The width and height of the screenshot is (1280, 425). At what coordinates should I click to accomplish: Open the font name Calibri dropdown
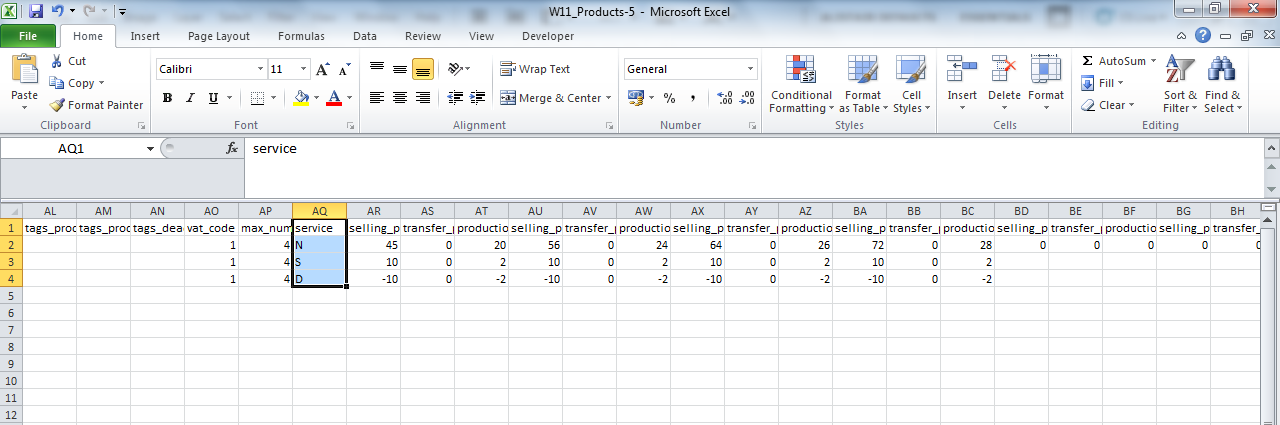pyautogui.click(x=259, y=69)
